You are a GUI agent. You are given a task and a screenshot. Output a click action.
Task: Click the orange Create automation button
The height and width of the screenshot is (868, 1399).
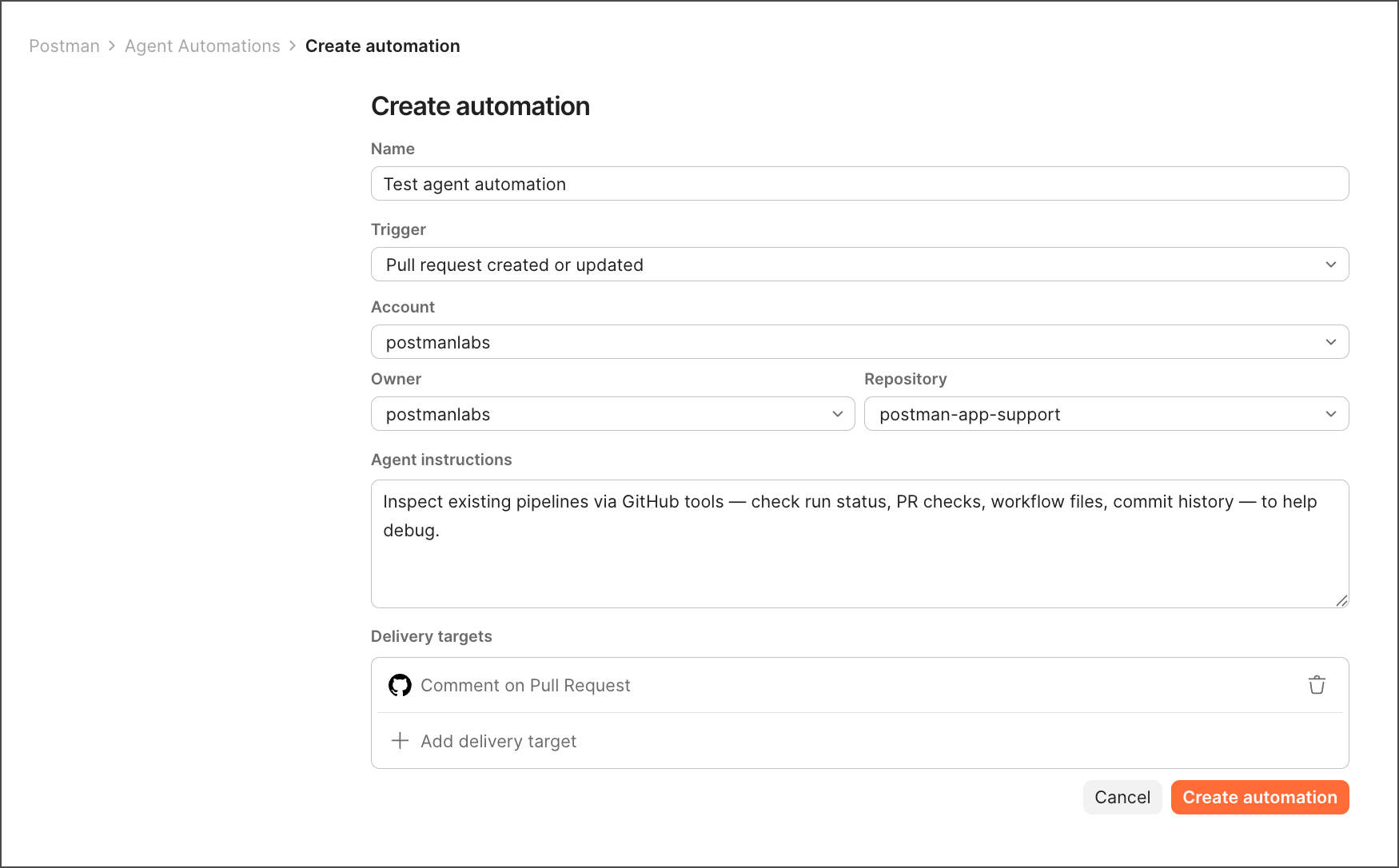tap(1260, 797)
